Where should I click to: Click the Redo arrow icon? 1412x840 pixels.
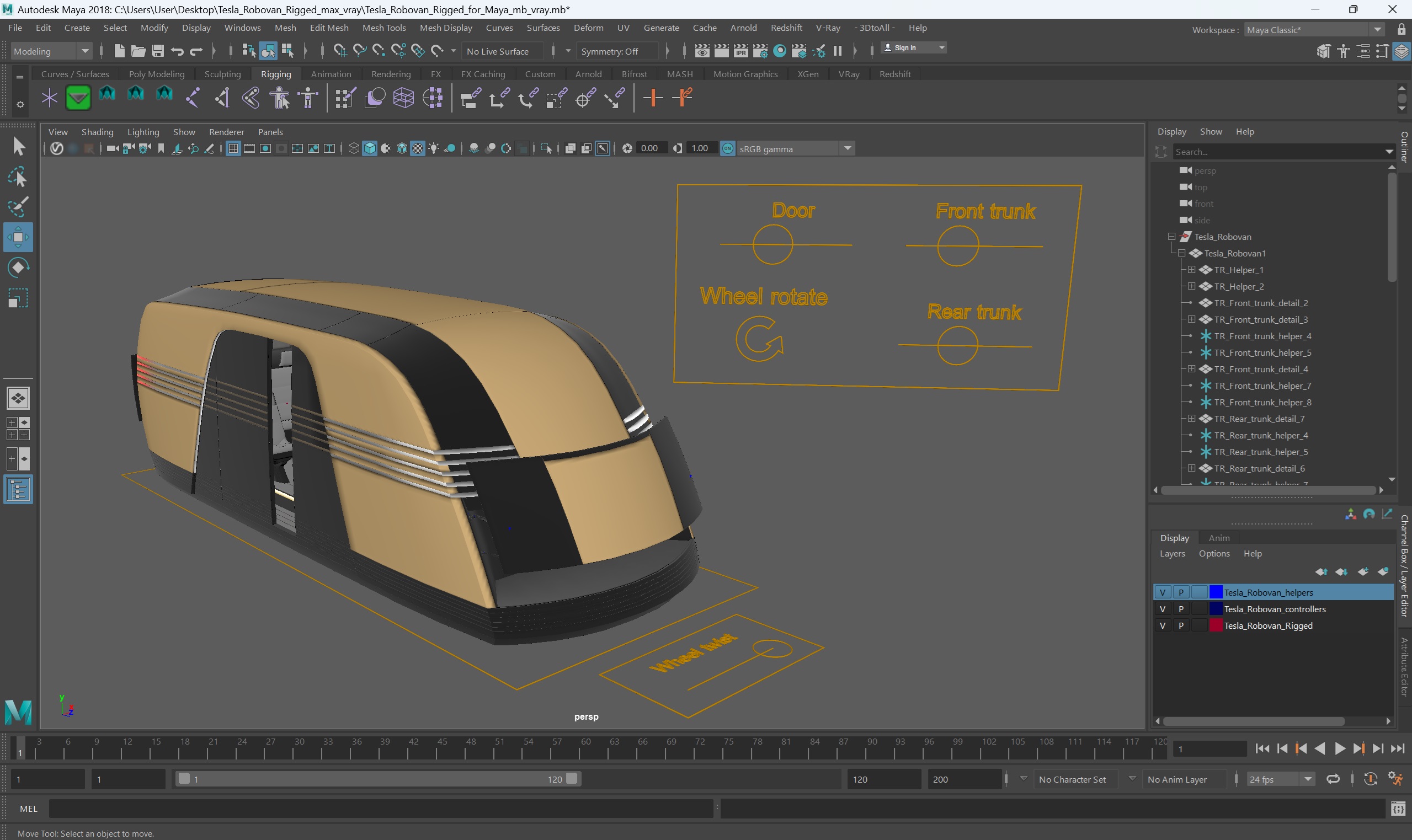[196, 51]
